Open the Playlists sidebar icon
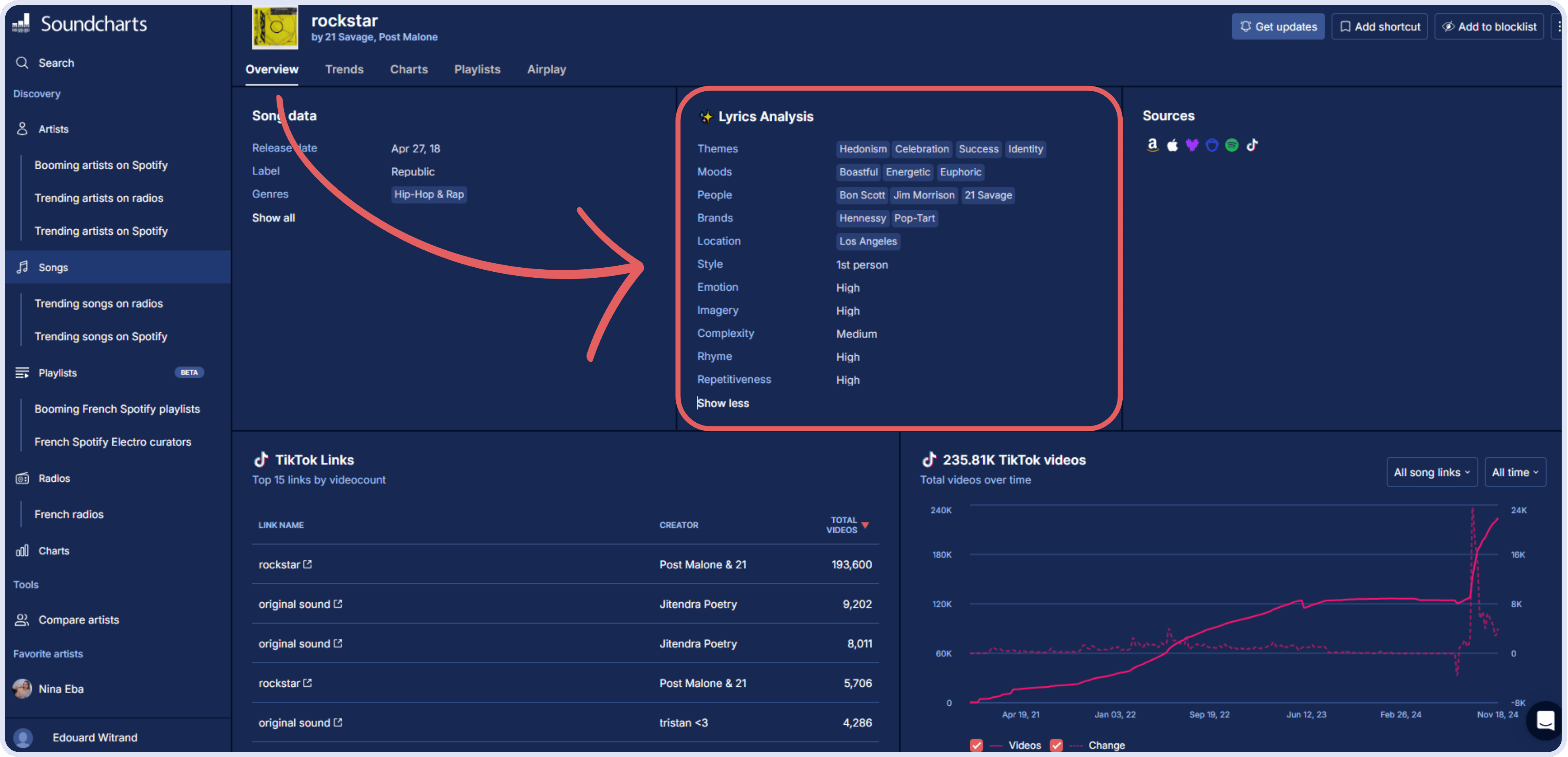Viewport: 1568px width, 757px height. (x=23, y=372)
